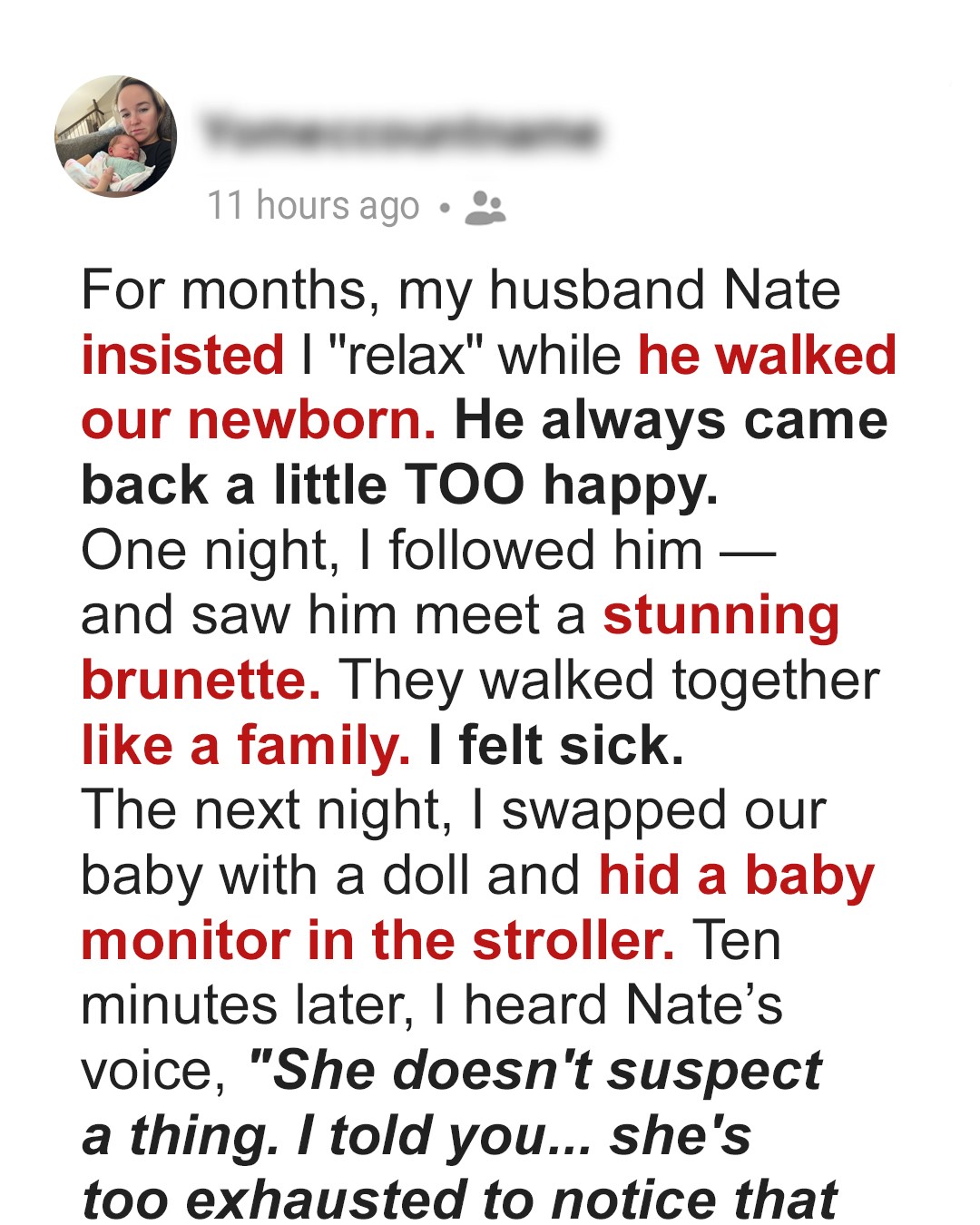980x1225 pixels.
Task: Click the red phrase "he walked"
Action: (x=767, y=355)
